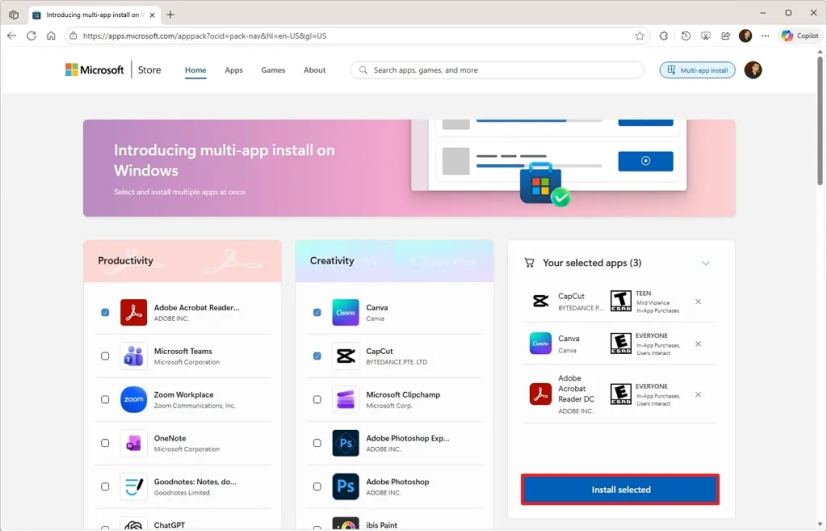Click the Canva icon in Creativity list
The height and width of the screenshot is (531, 827).
coord(345,312)
